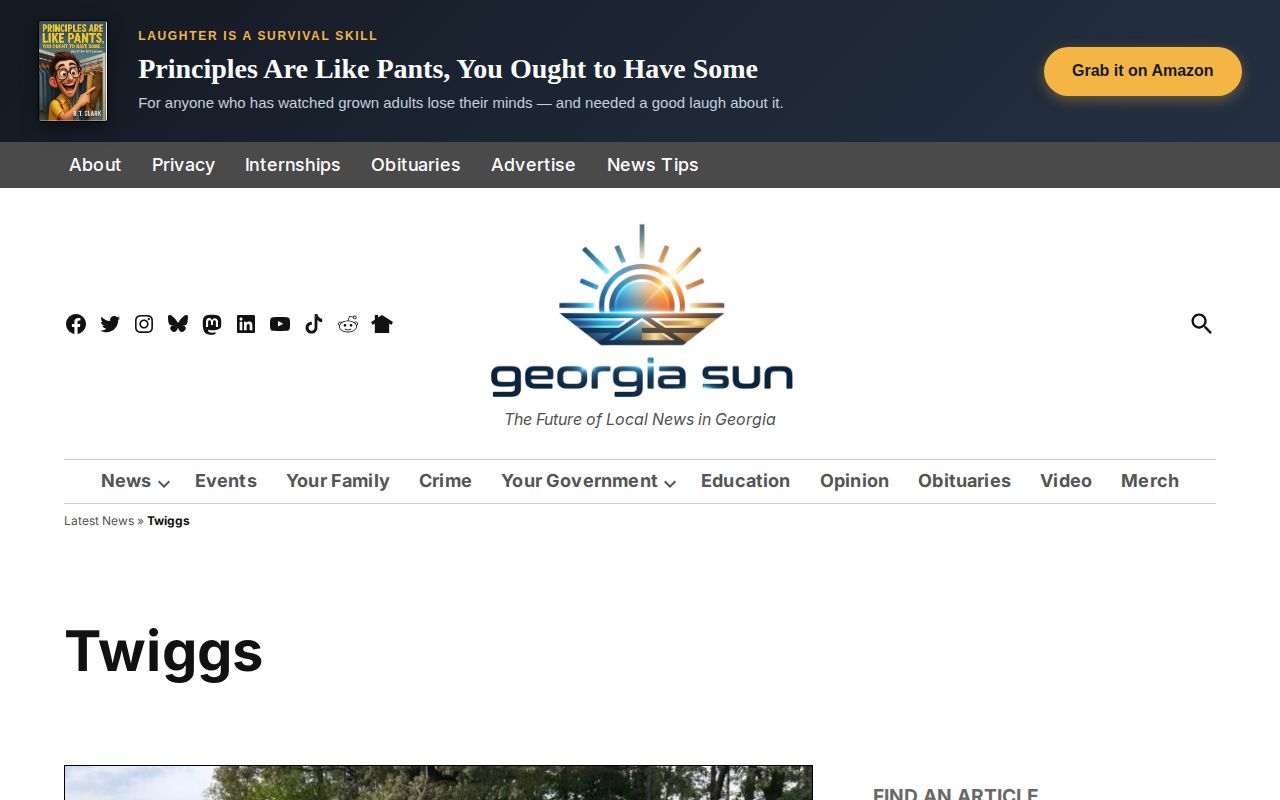Open Your Family section

point(338,481)
